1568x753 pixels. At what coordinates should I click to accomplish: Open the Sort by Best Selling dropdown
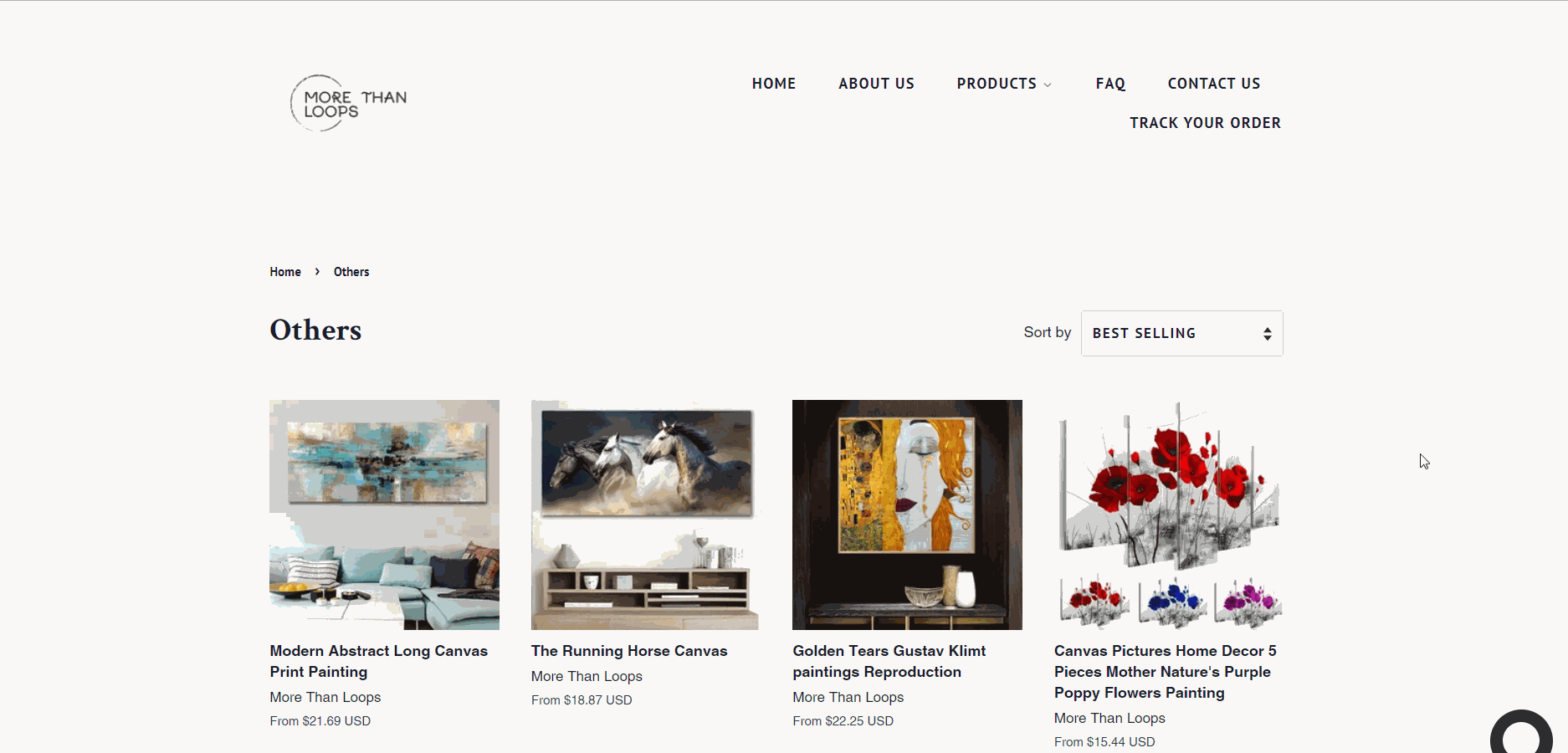click(1181, 334)
